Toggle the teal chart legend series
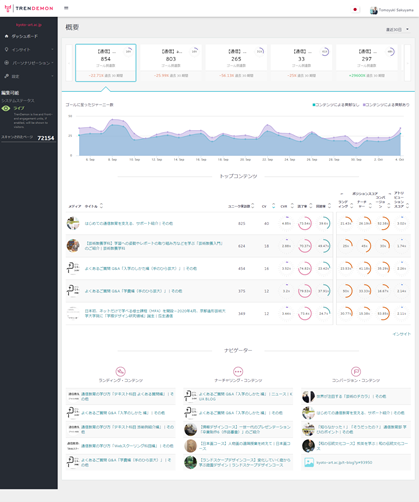Viewport: 419px width, 502px height. click(x=336, y=105)
